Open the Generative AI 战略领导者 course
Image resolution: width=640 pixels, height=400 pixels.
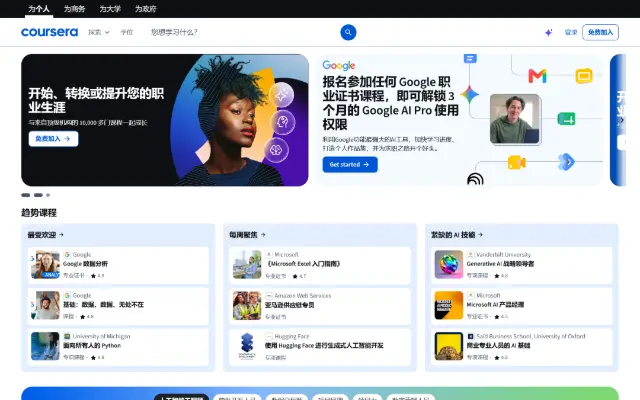[500, 264]
